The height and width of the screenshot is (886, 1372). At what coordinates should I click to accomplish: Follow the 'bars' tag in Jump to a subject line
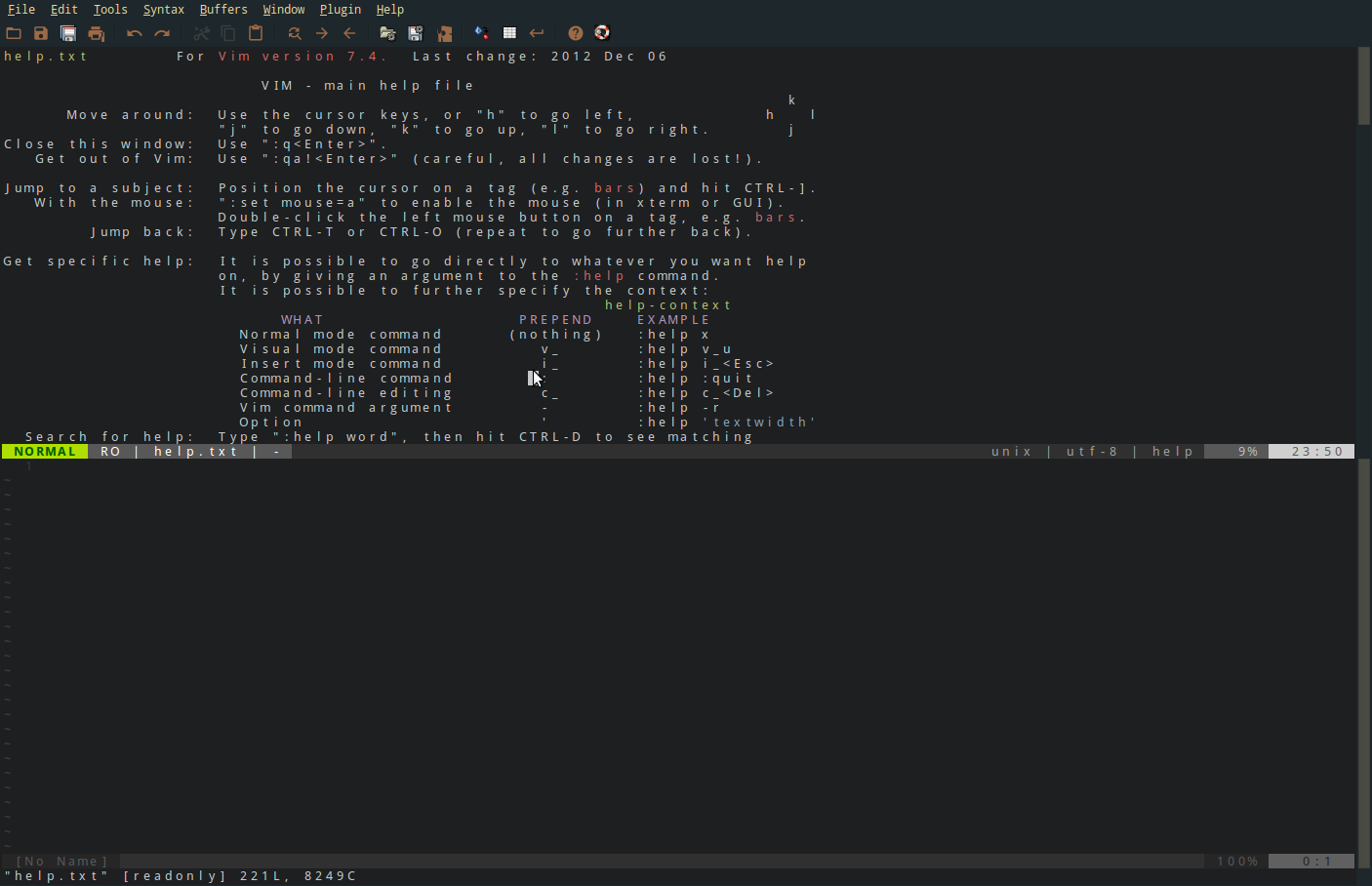(615, 188)
